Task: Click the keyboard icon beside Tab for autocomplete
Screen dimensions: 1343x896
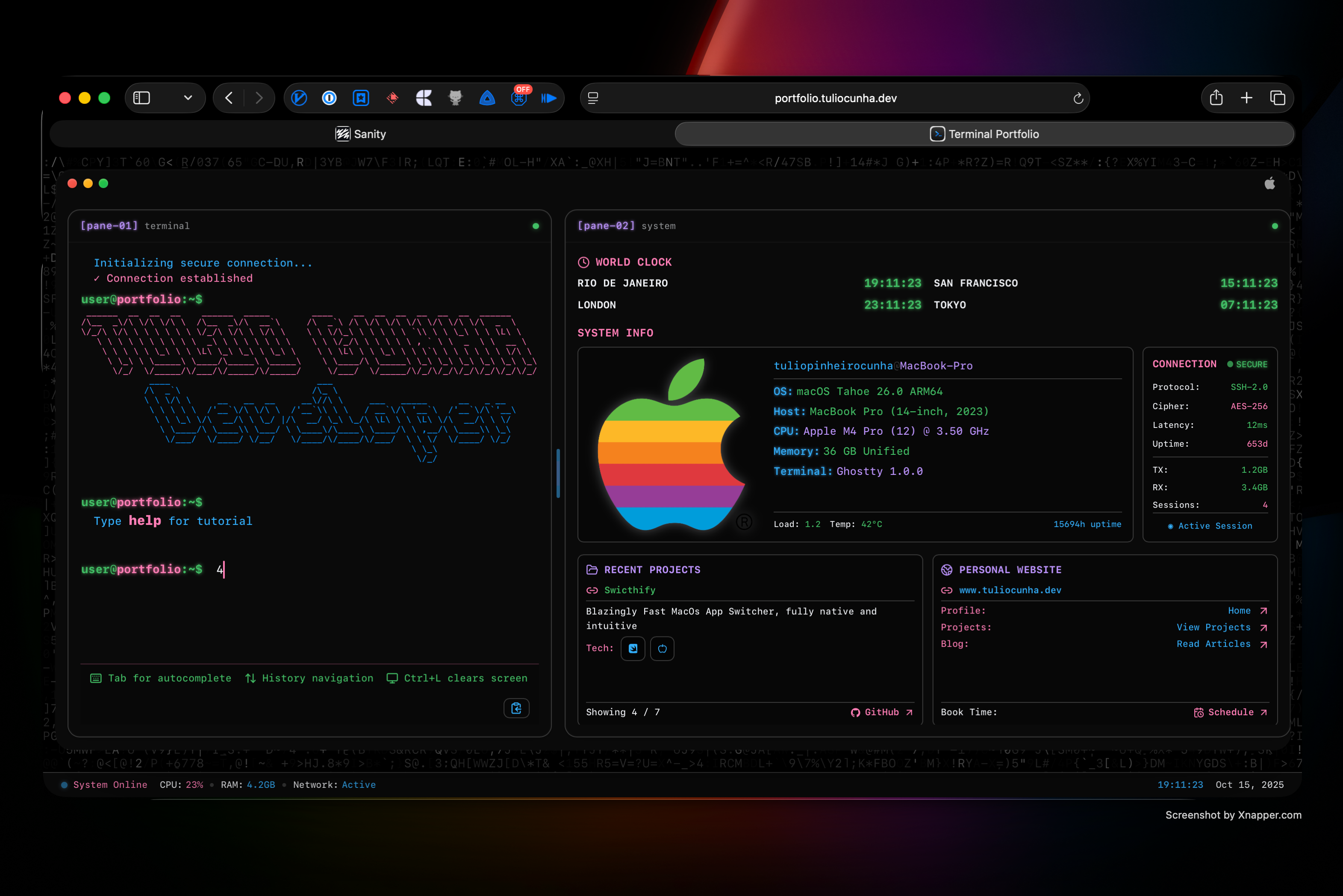Action: [96, 678]
